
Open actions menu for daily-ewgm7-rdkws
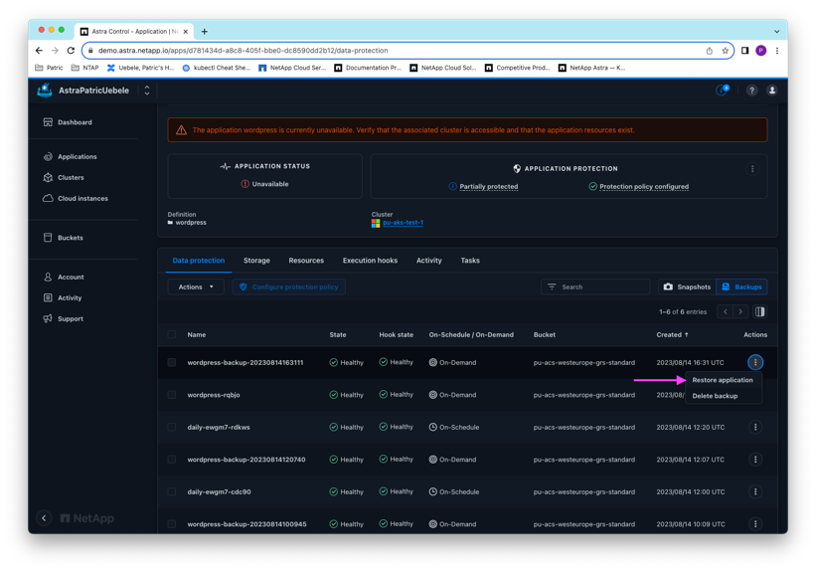(755, 427)
